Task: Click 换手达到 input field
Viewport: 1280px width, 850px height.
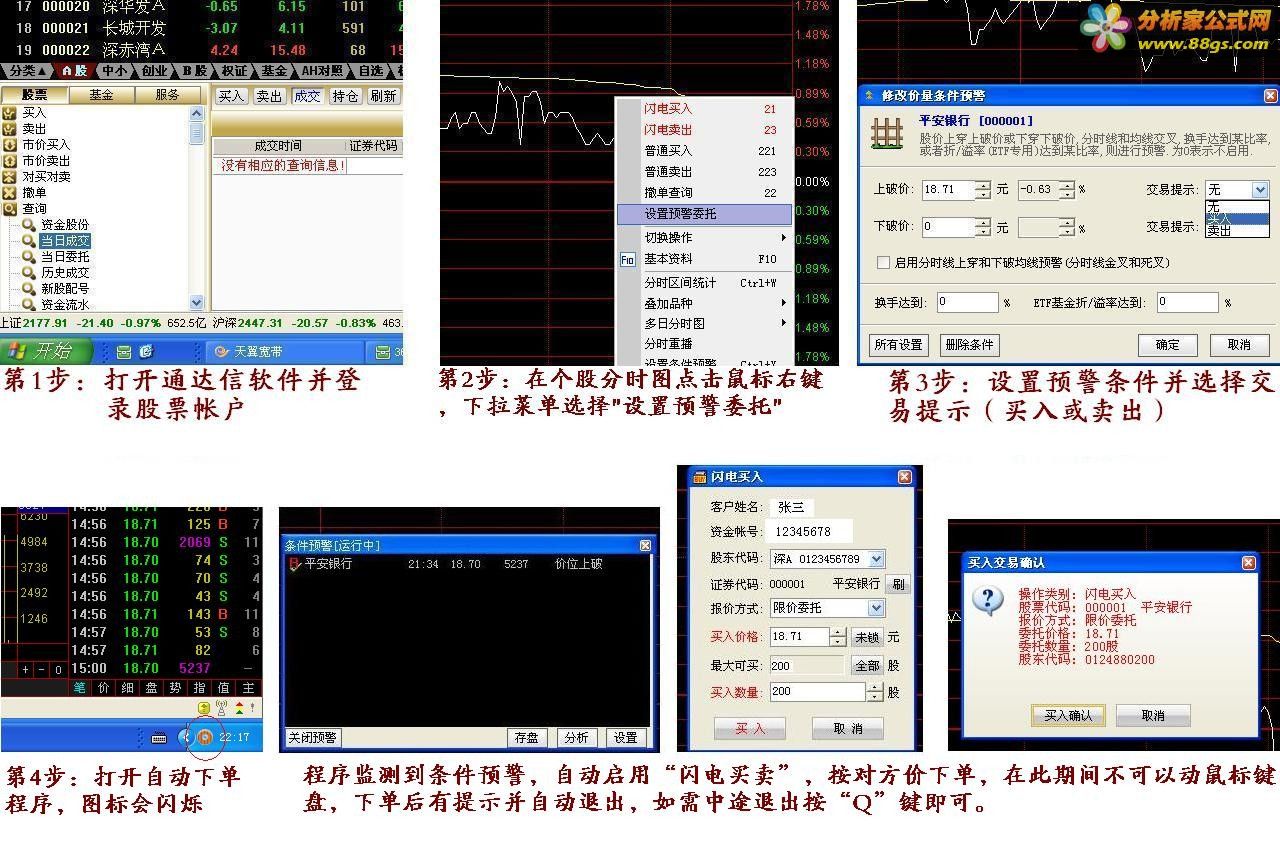Action: pos(968,302)
